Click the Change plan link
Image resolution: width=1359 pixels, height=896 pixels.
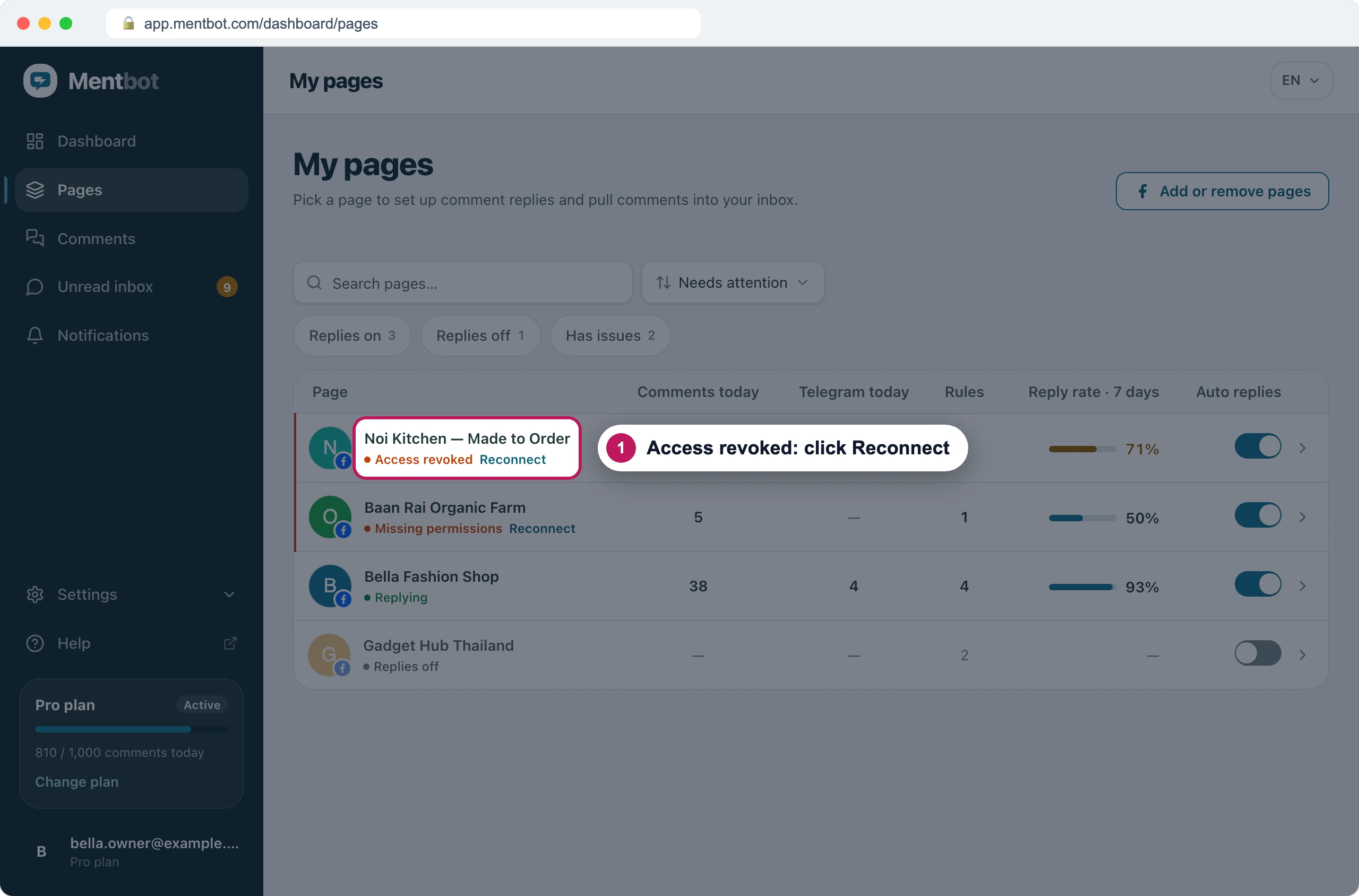click(77, 782)
